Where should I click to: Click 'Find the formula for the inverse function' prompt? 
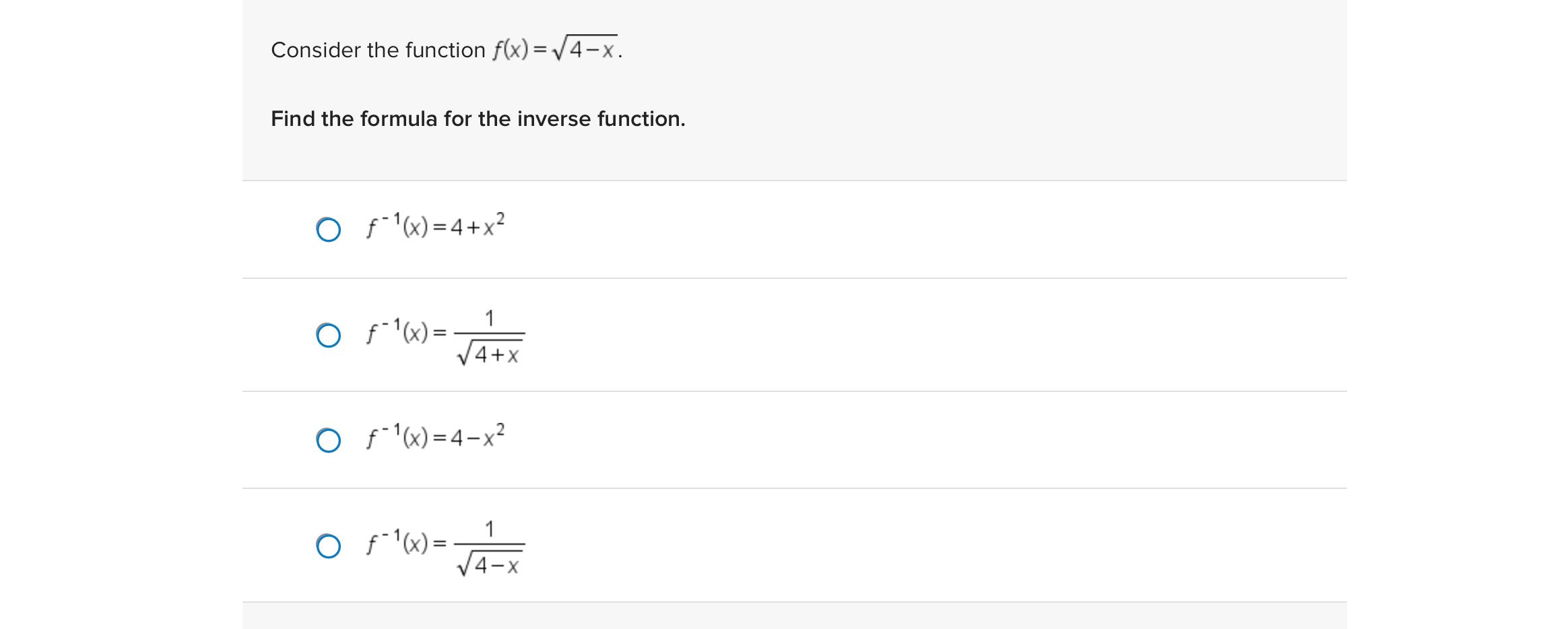[478, 119]
